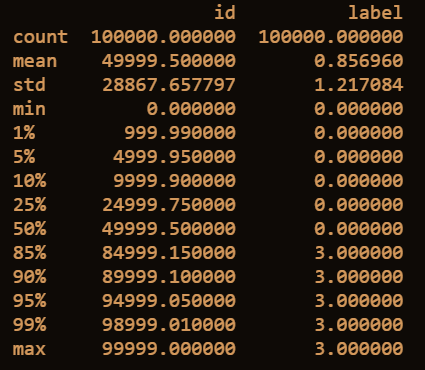
Task: Click the label value in the max row
Action: point(359,349)
